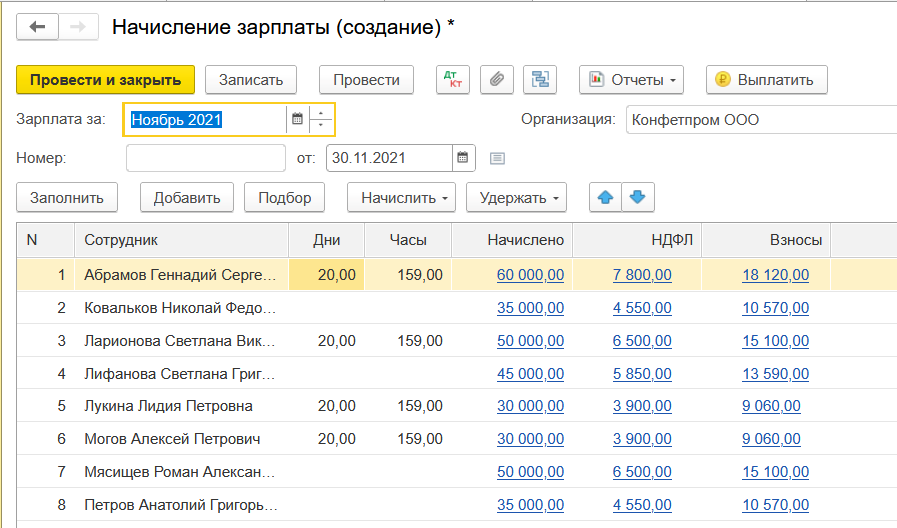Click the Часы column header
This screenshot has width=897, height=528.
408,240
